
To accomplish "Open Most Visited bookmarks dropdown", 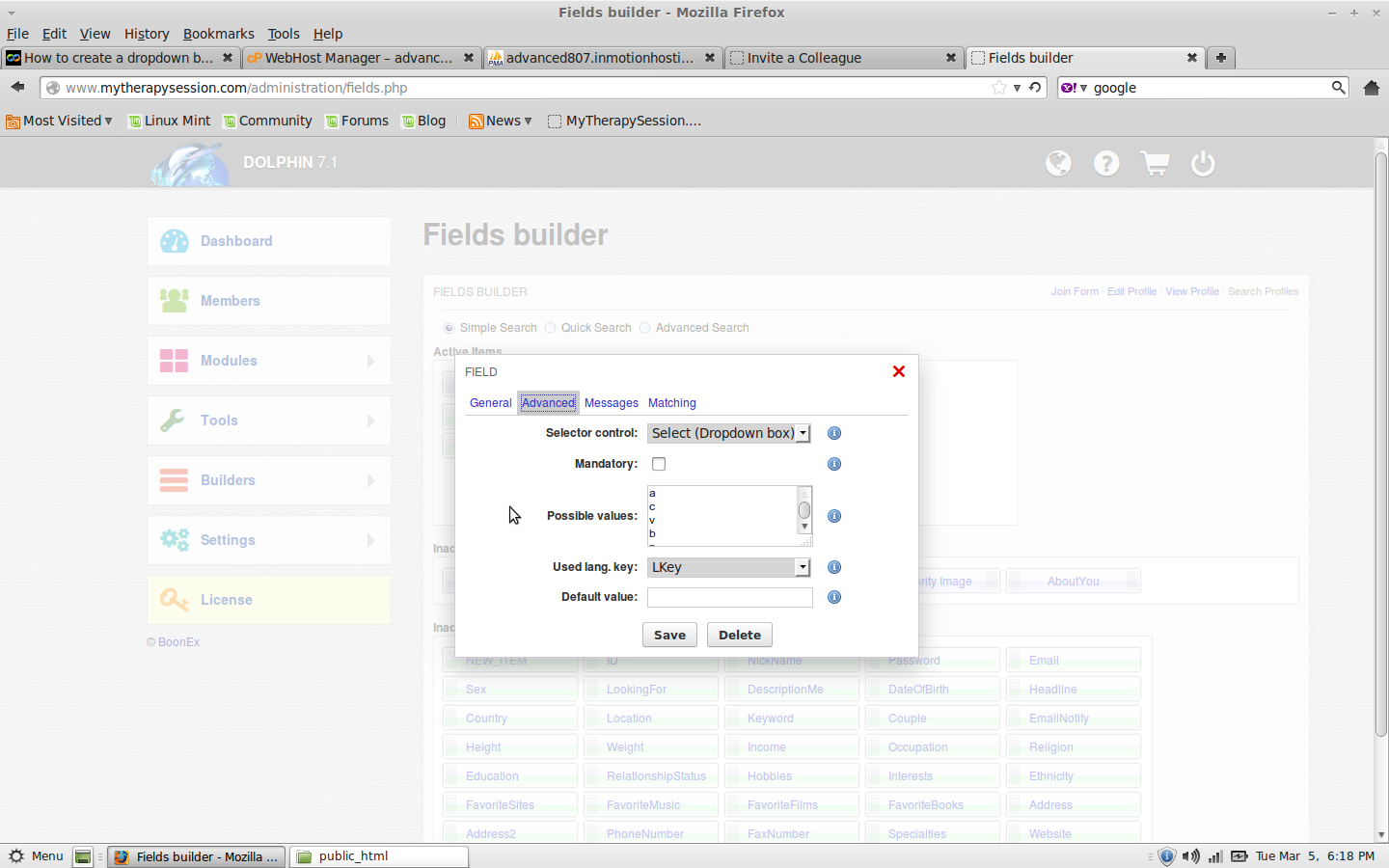I will [60, 121].
